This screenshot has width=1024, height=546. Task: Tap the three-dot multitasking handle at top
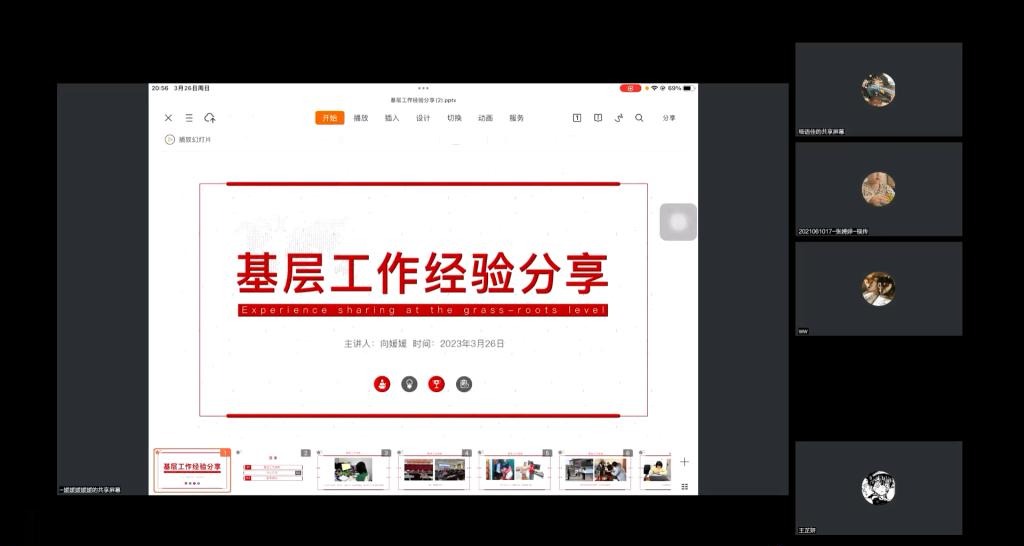(x=423, y=88)
